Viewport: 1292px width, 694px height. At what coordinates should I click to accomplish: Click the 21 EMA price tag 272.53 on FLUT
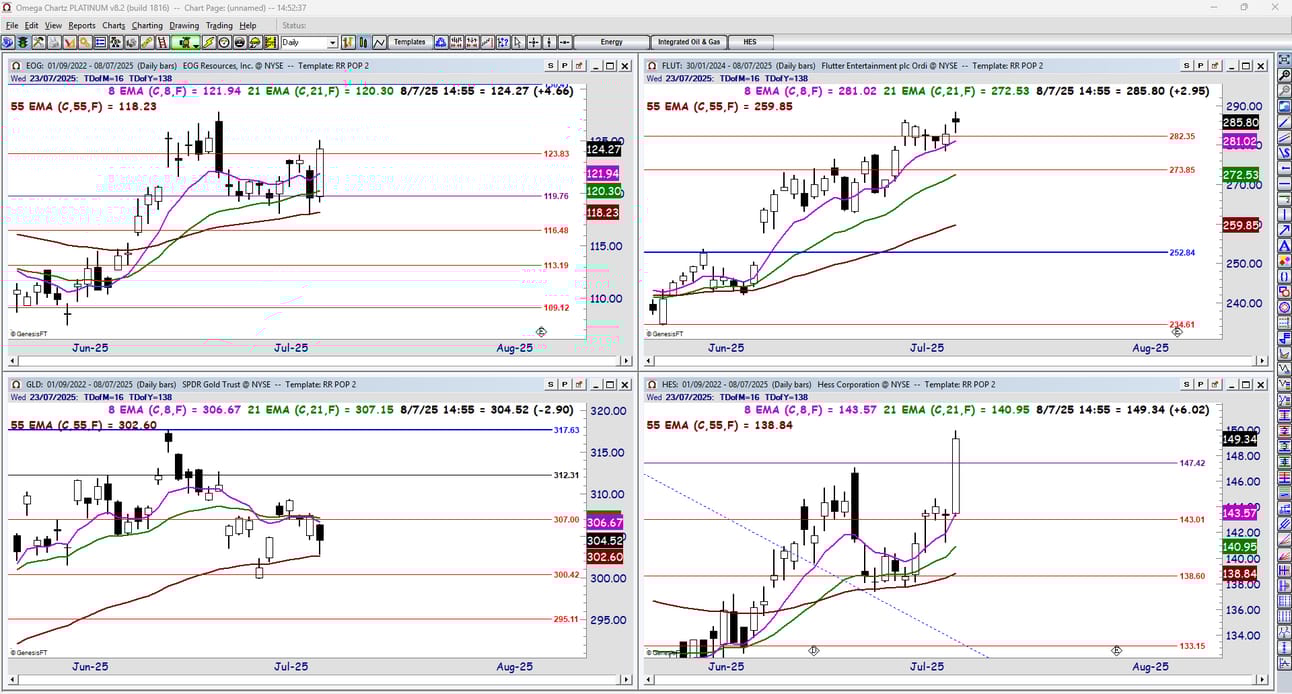click(x=1240, y=174)
